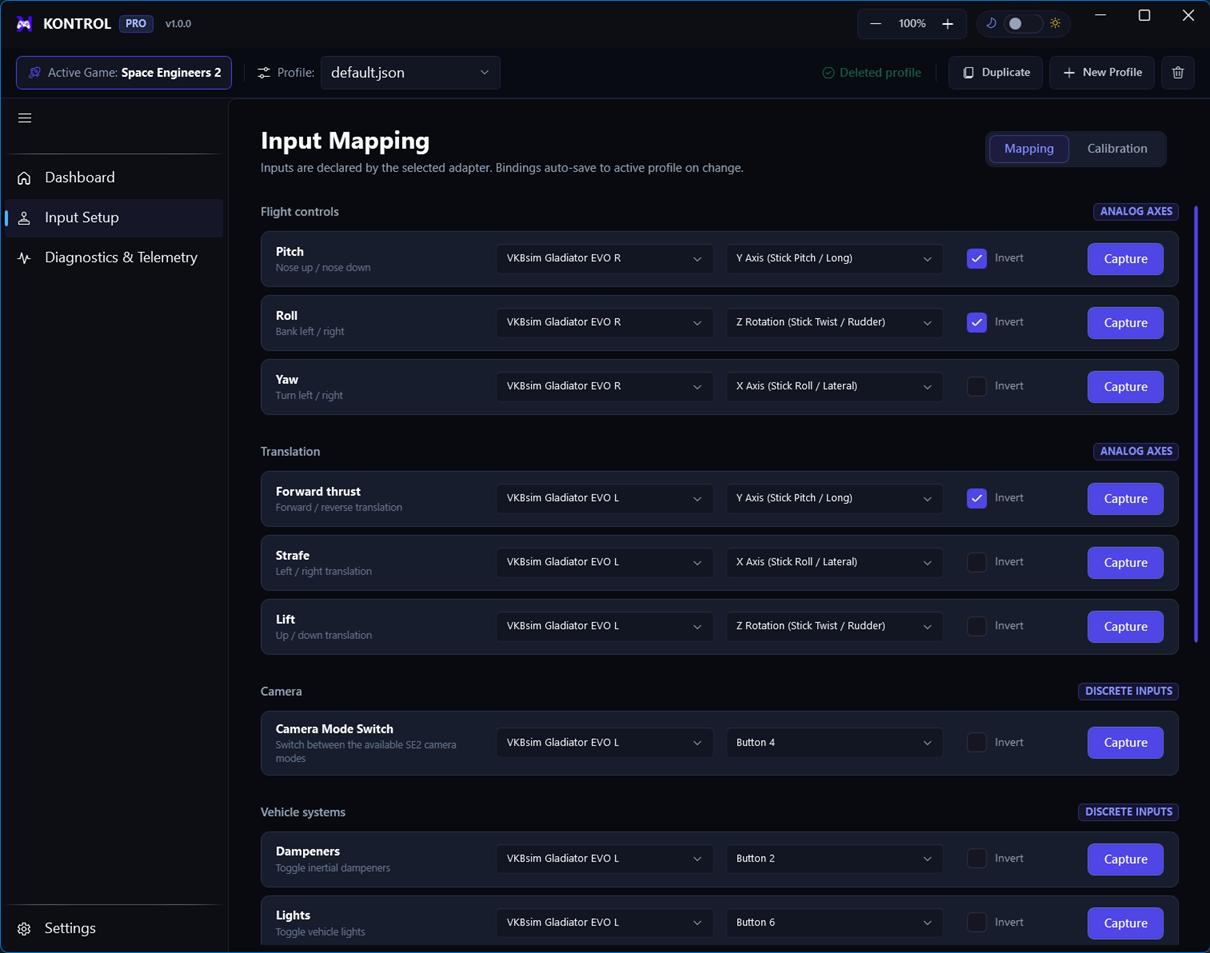The image size is (1210, 953).
Task: Open Diagnostics & Telemetry page
Action: (x=114, y=258)
